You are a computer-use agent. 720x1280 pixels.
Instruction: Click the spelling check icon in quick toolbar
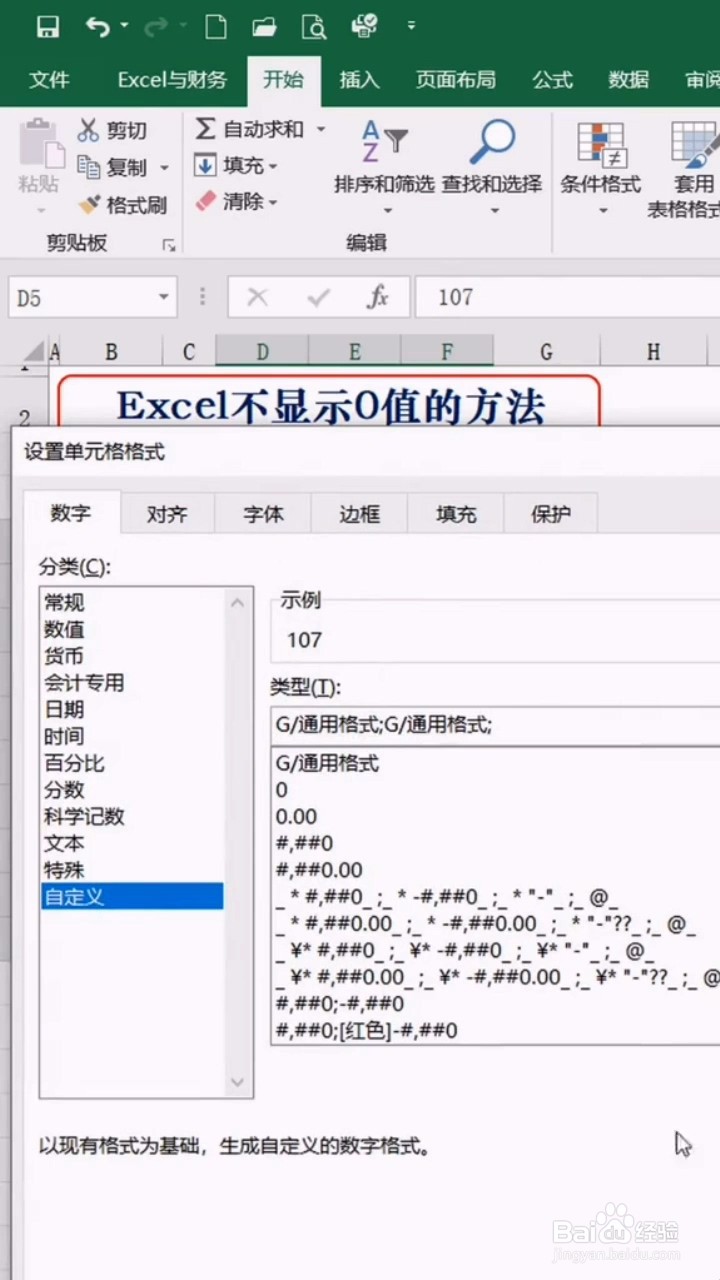pos(365,25)
